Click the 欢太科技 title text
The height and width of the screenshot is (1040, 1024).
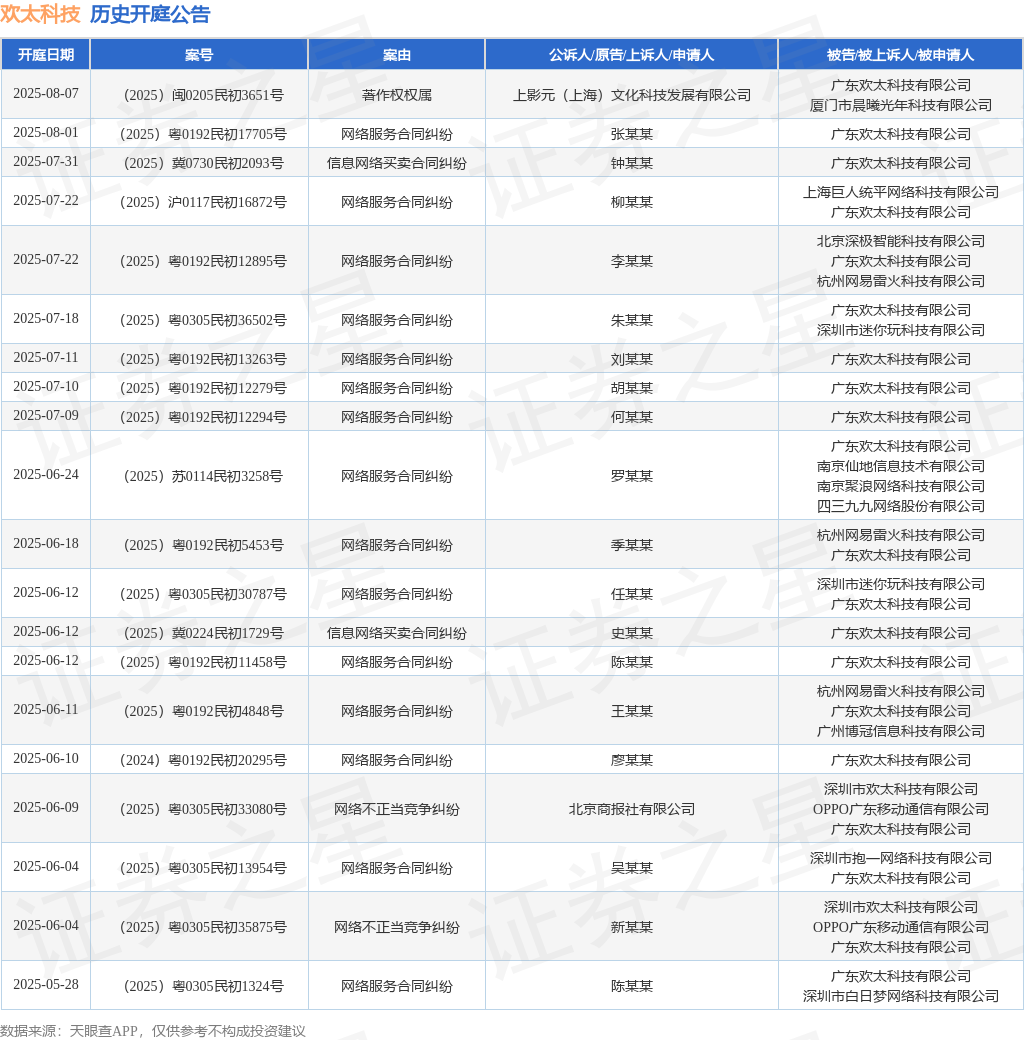[40, 14]
